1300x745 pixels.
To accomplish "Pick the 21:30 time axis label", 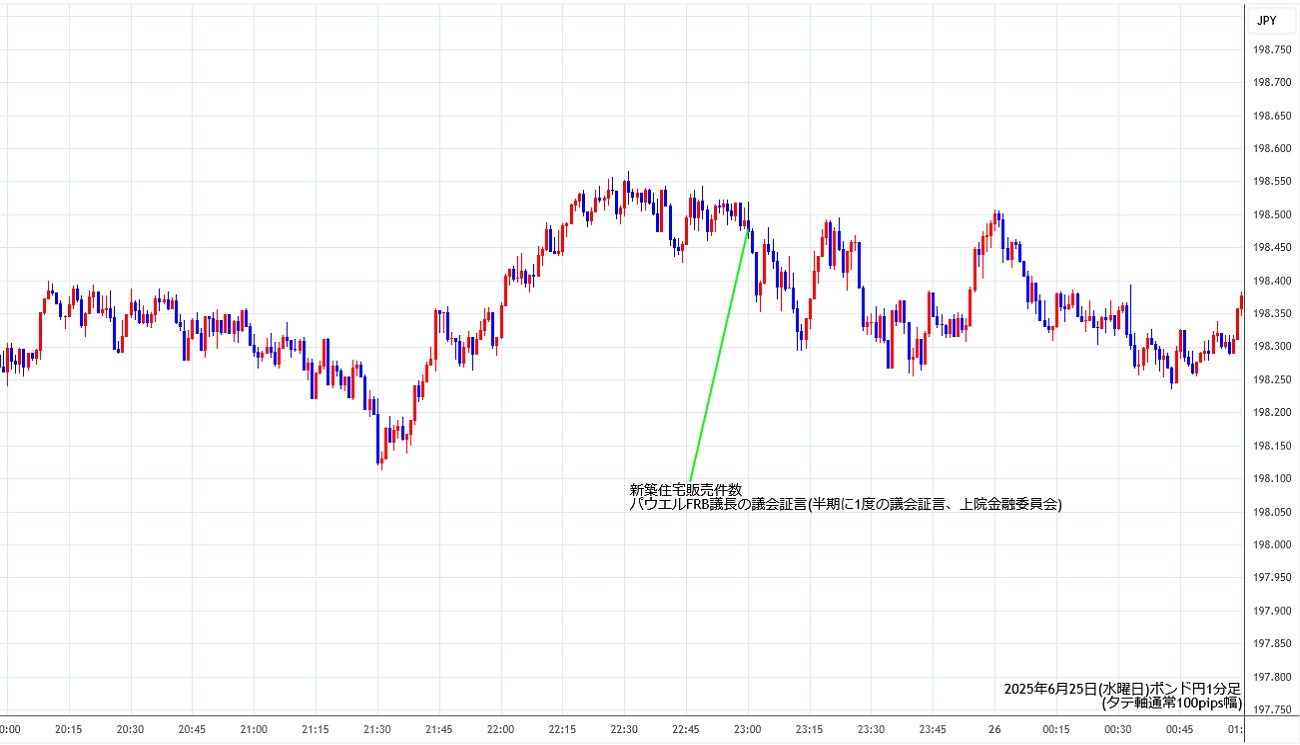I will pos(378,730).
